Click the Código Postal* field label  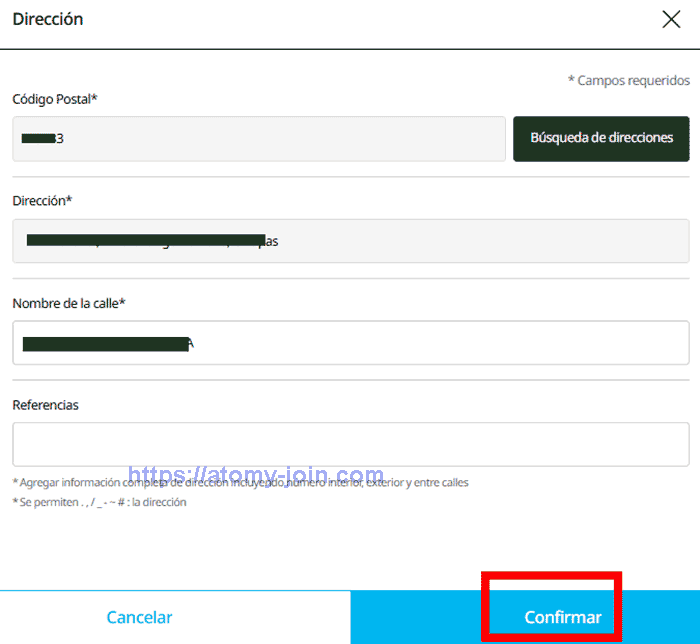pyautogui.click(x=55, y=99)
